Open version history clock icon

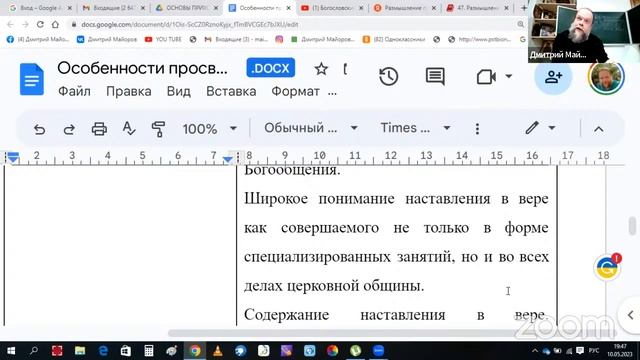(x=388, y=76)
